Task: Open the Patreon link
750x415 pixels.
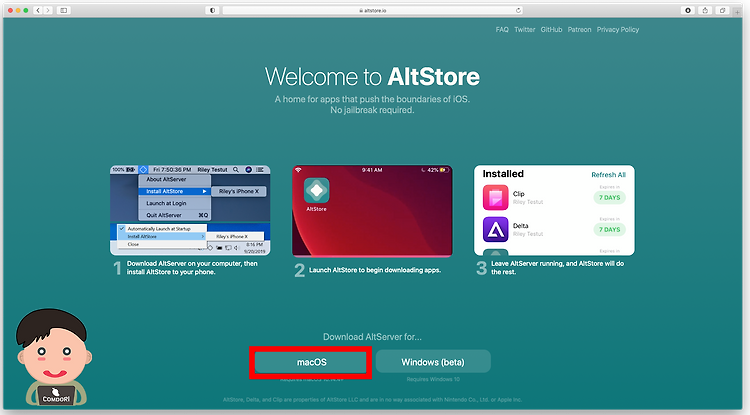Action: click(579, 30)
